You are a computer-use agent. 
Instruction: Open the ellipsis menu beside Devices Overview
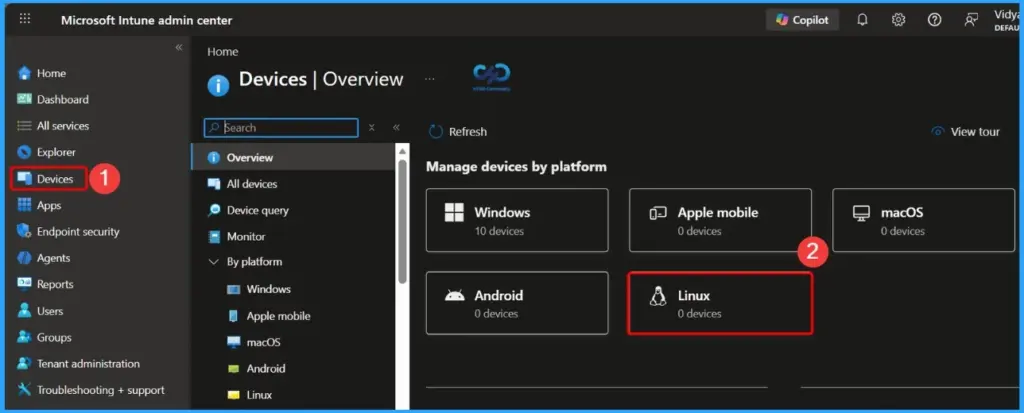click(430, 78)
